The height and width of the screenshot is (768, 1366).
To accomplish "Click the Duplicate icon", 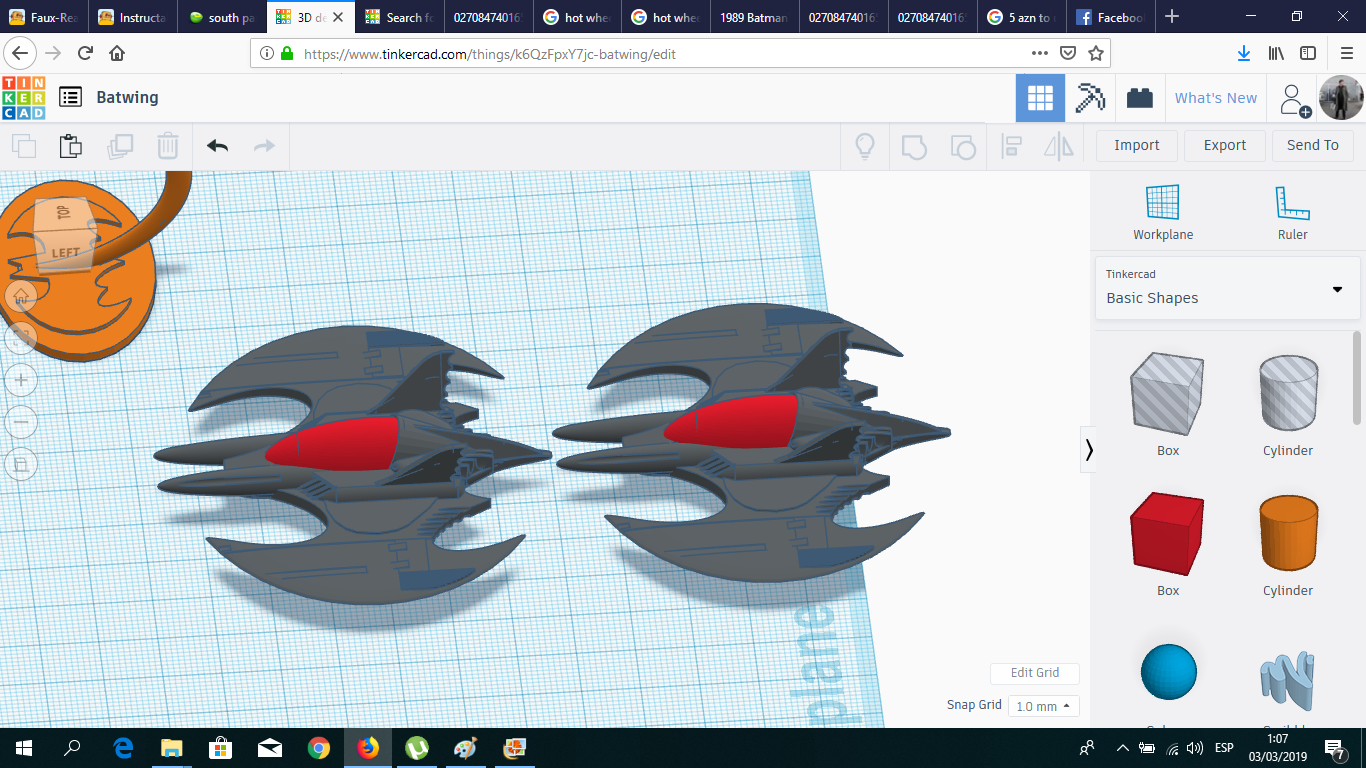I will tap(120, 146).
